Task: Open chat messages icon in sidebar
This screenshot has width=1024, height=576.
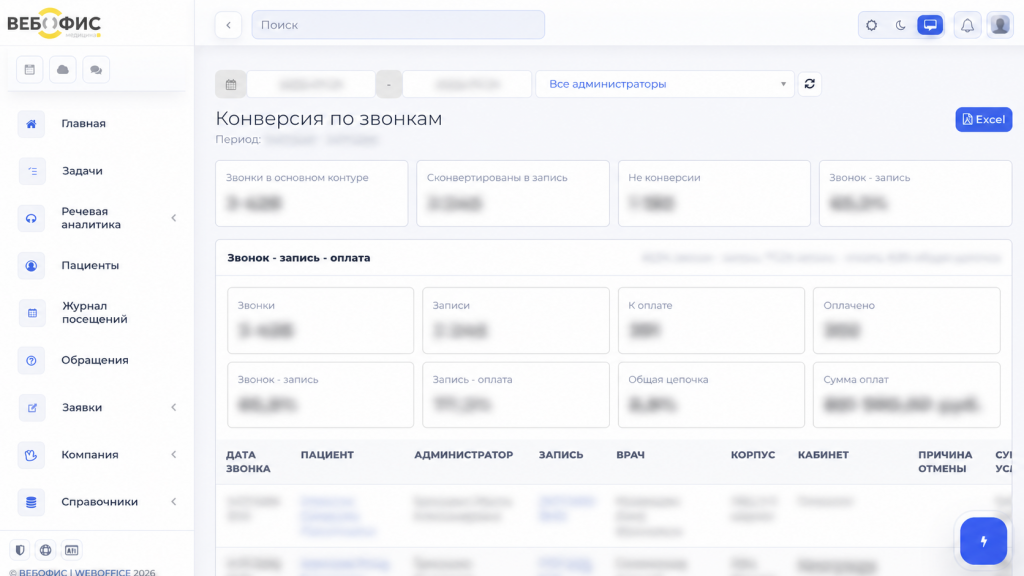Action: [x=96, y=69]
